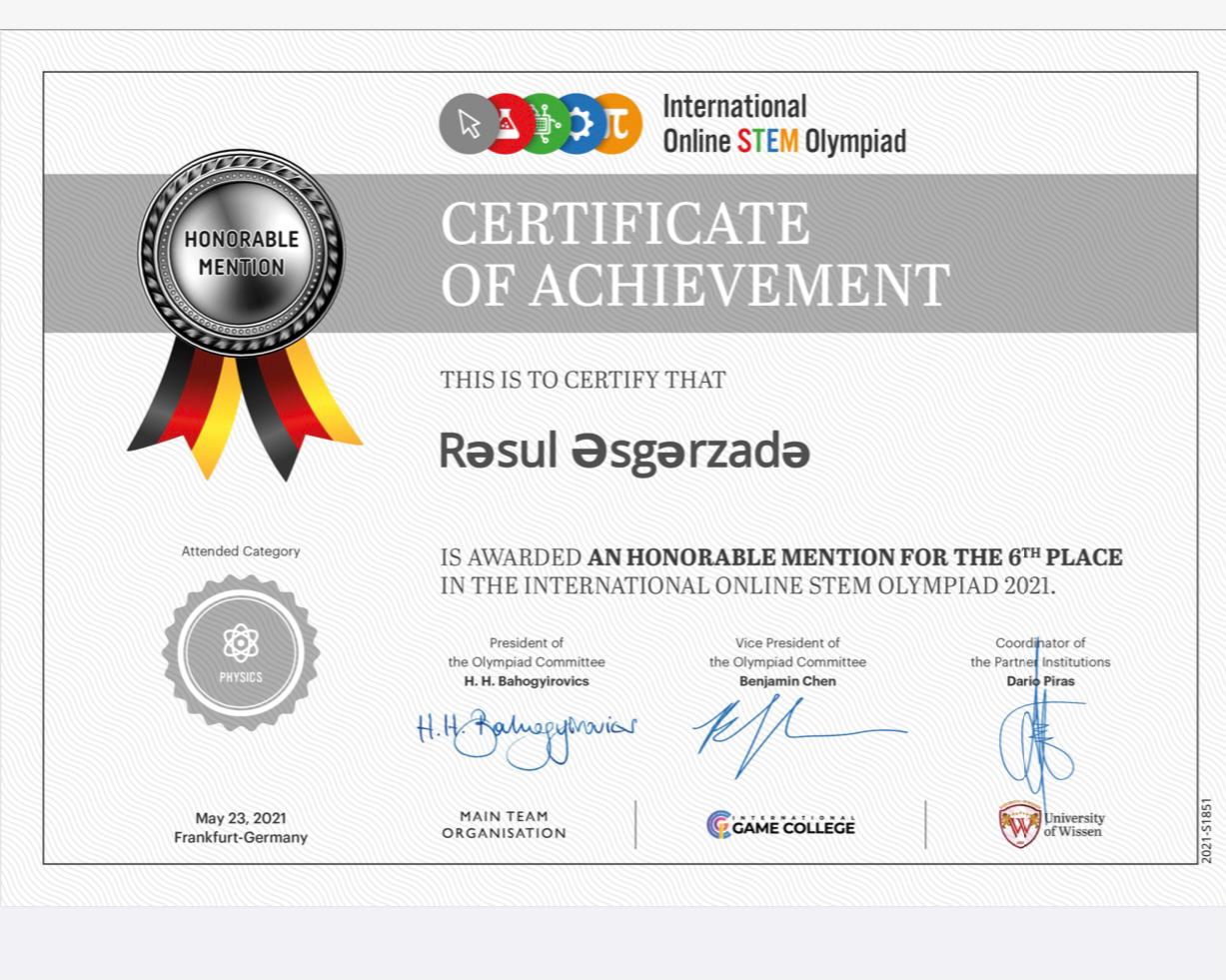
Task: Click the 'International Online STEM Olympiad' title
Action: (x=784, y=124)
